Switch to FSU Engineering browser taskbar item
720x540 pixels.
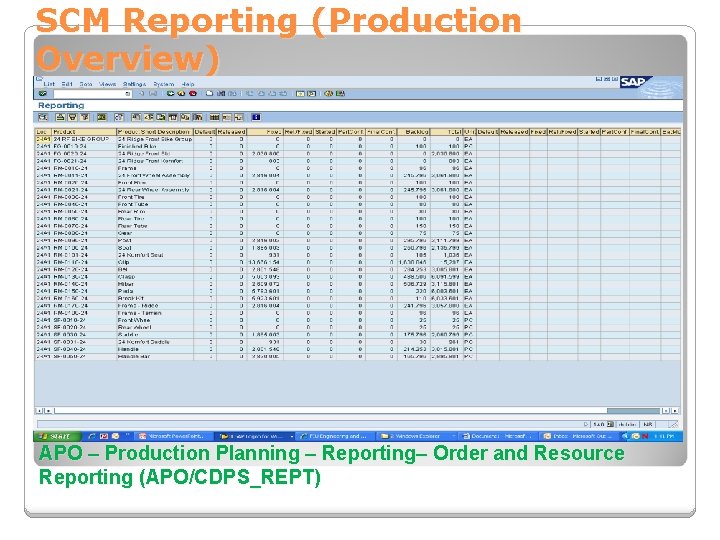click(x=337, y=436)
